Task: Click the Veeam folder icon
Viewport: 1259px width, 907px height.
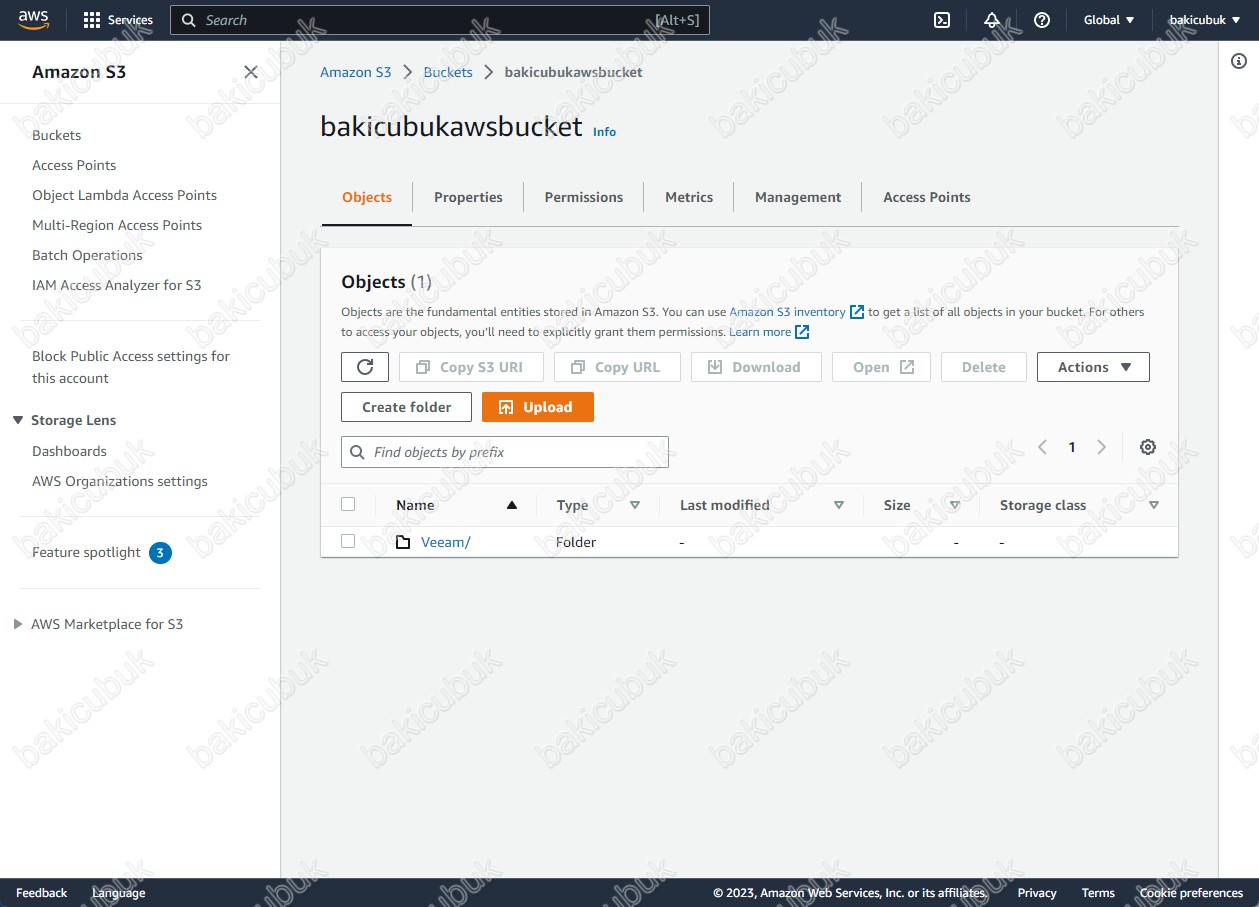Action: pyautogui.click(x=403, y=542)
